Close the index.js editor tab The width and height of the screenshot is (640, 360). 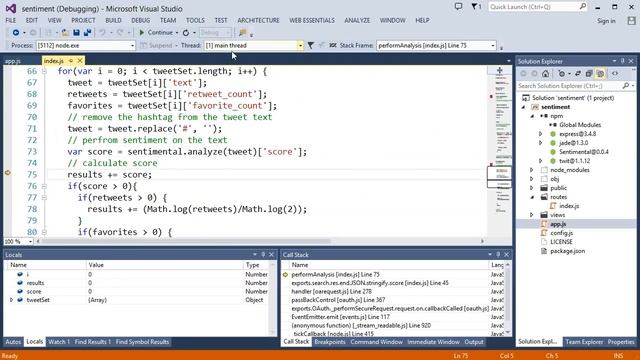pos(80,61)
